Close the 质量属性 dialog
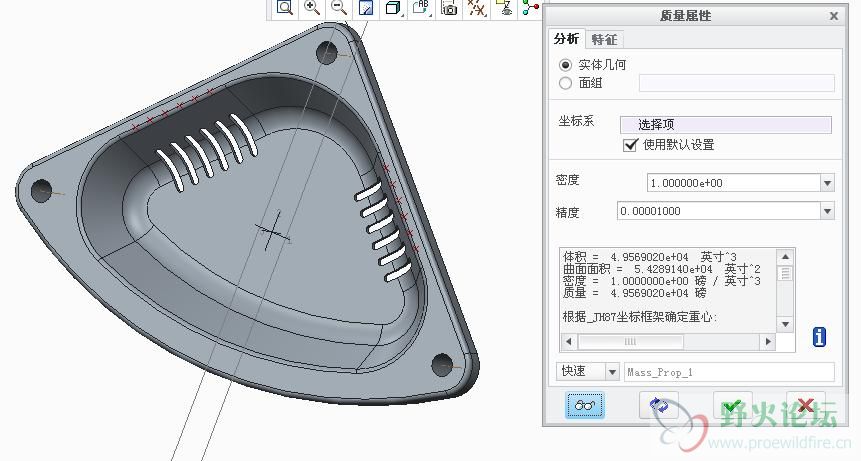861x461 pixels. 834,16
